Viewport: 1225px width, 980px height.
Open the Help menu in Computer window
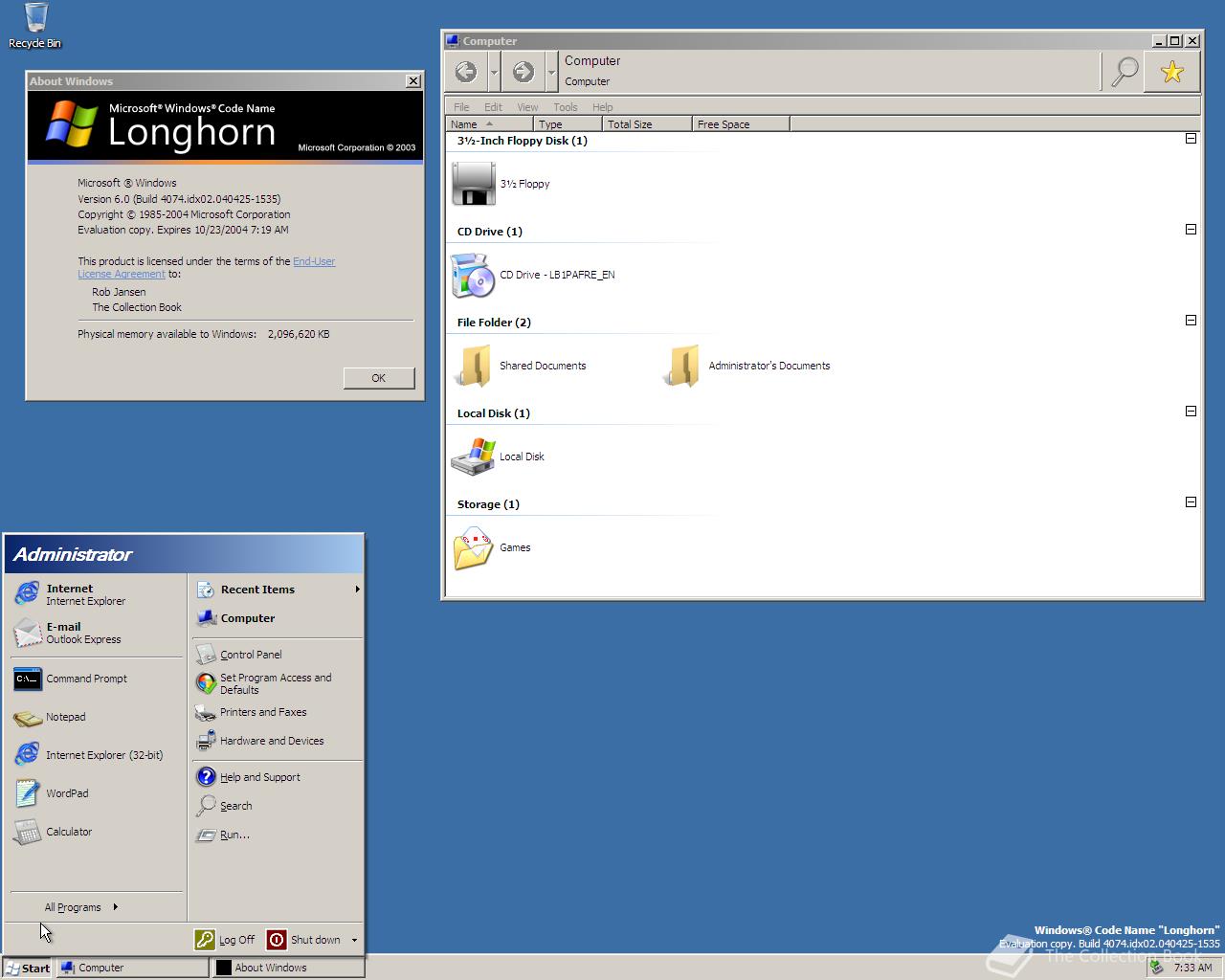pos(602,107)
